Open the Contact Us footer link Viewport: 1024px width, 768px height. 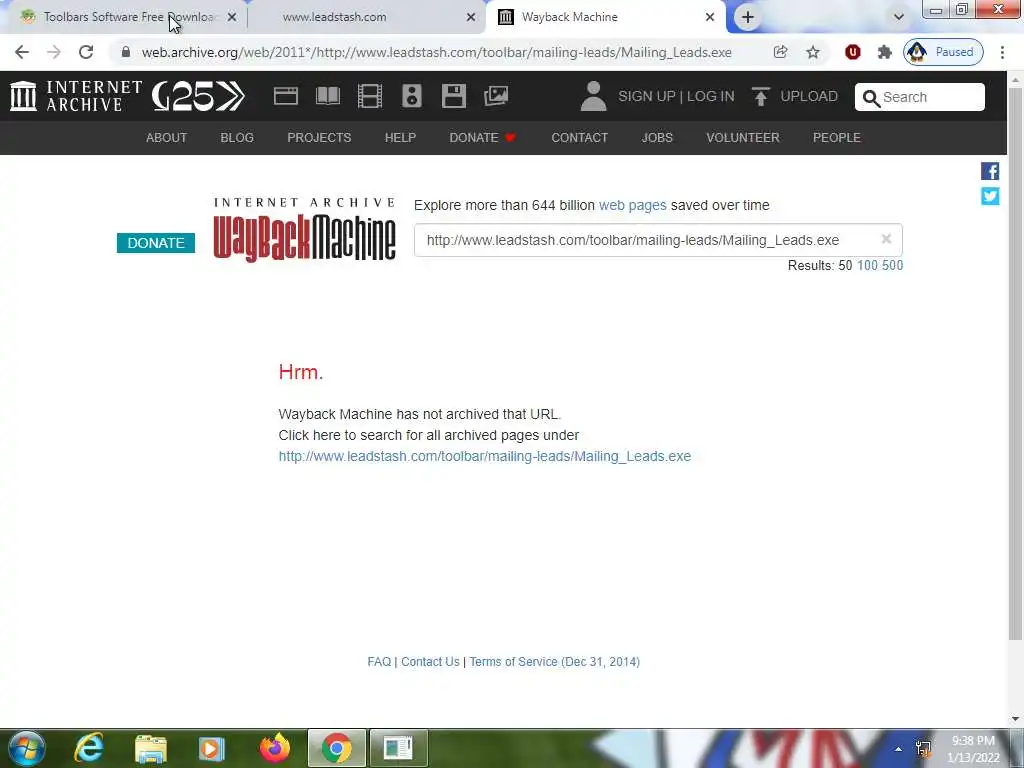tap(430, 662)
